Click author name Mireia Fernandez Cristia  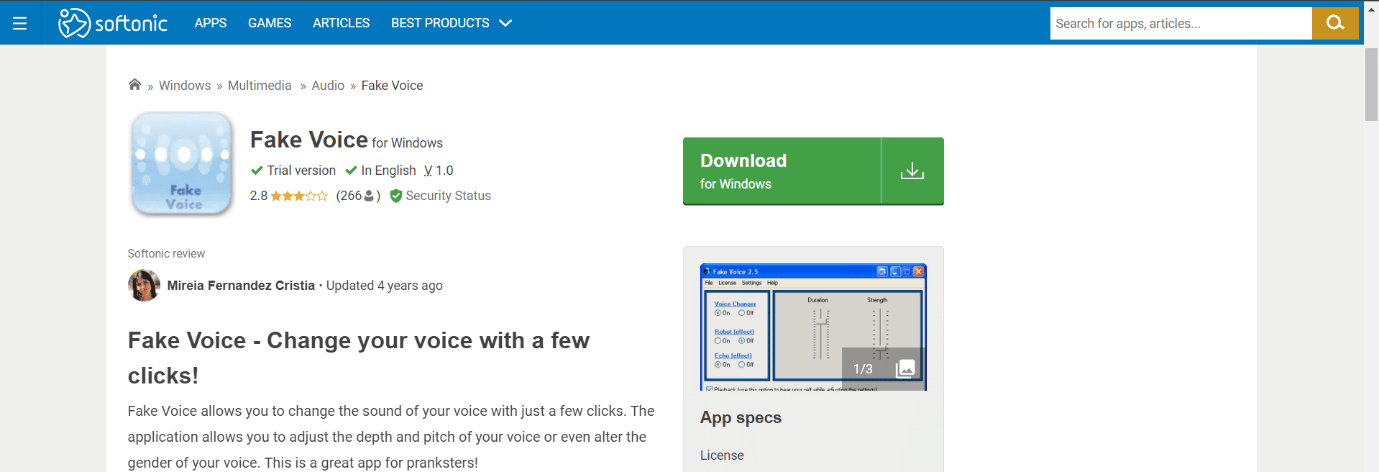pos(241,285)
